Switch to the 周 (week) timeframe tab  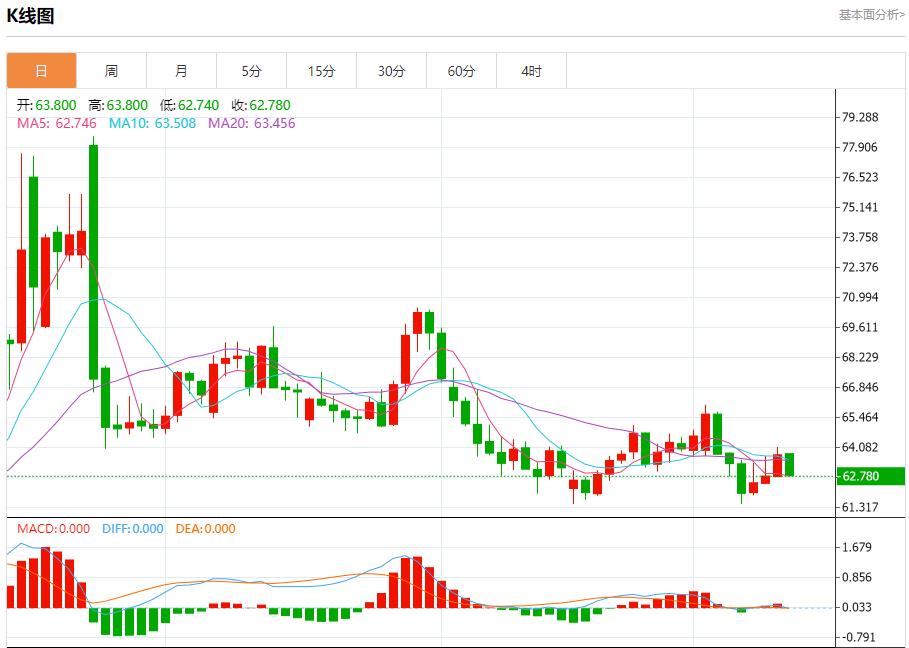[111, 70]
